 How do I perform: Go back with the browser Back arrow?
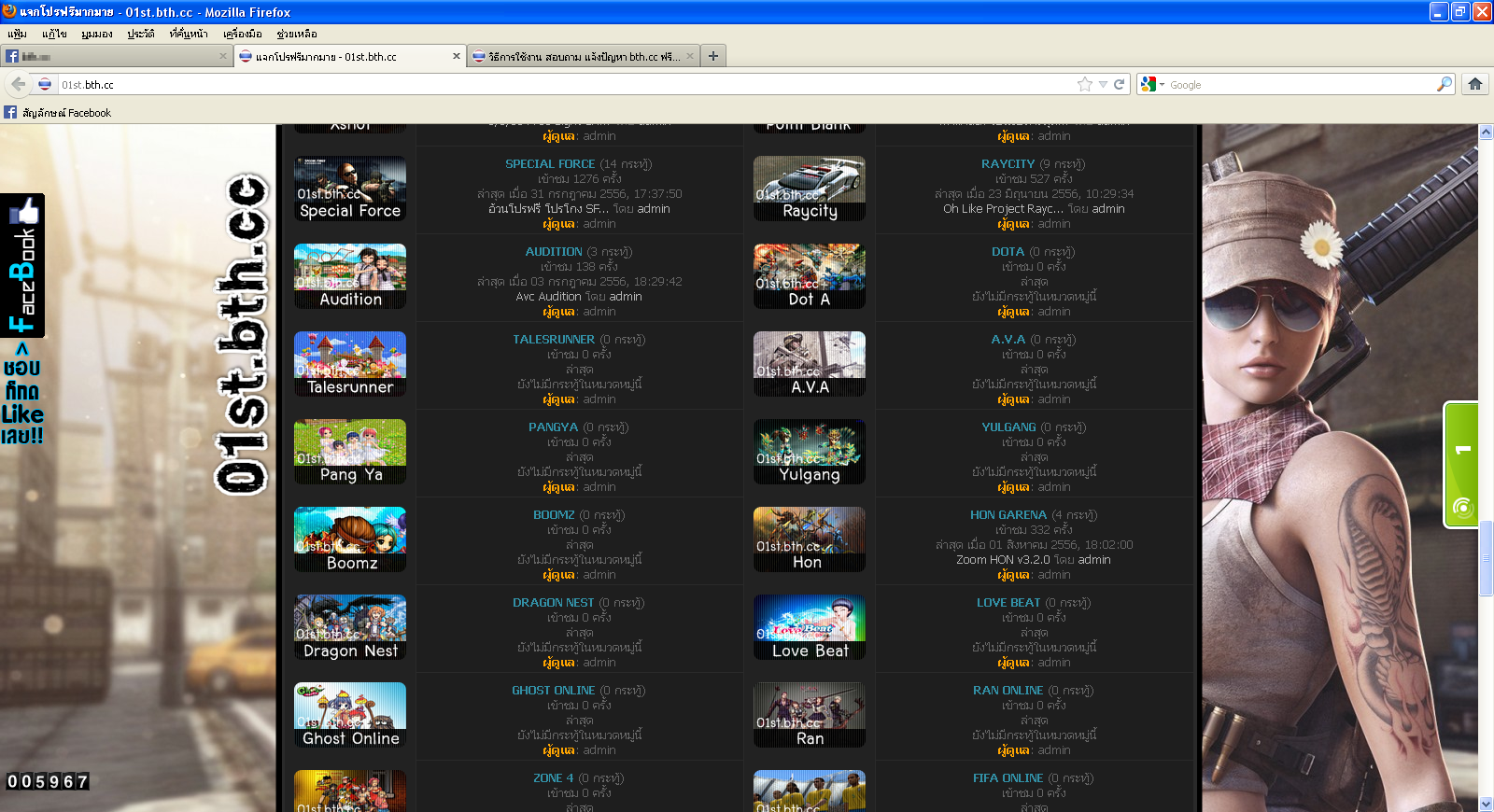click(18, 84)
